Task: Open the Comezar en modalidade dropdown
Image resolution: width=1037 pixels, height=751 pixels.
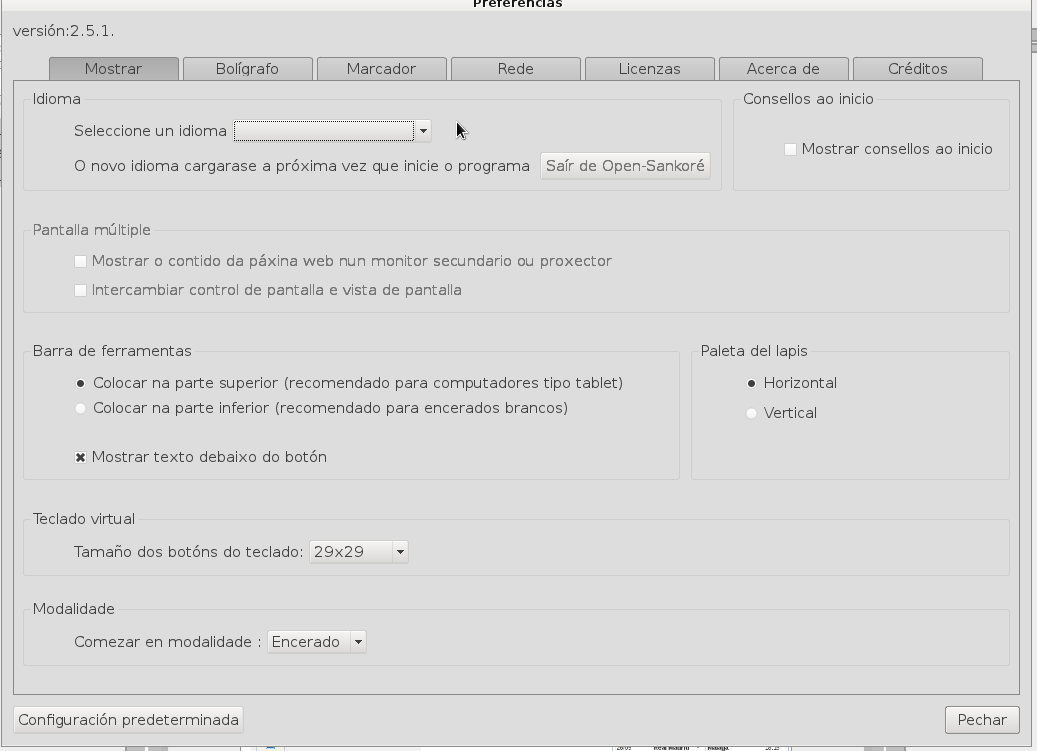Action: 316,642
